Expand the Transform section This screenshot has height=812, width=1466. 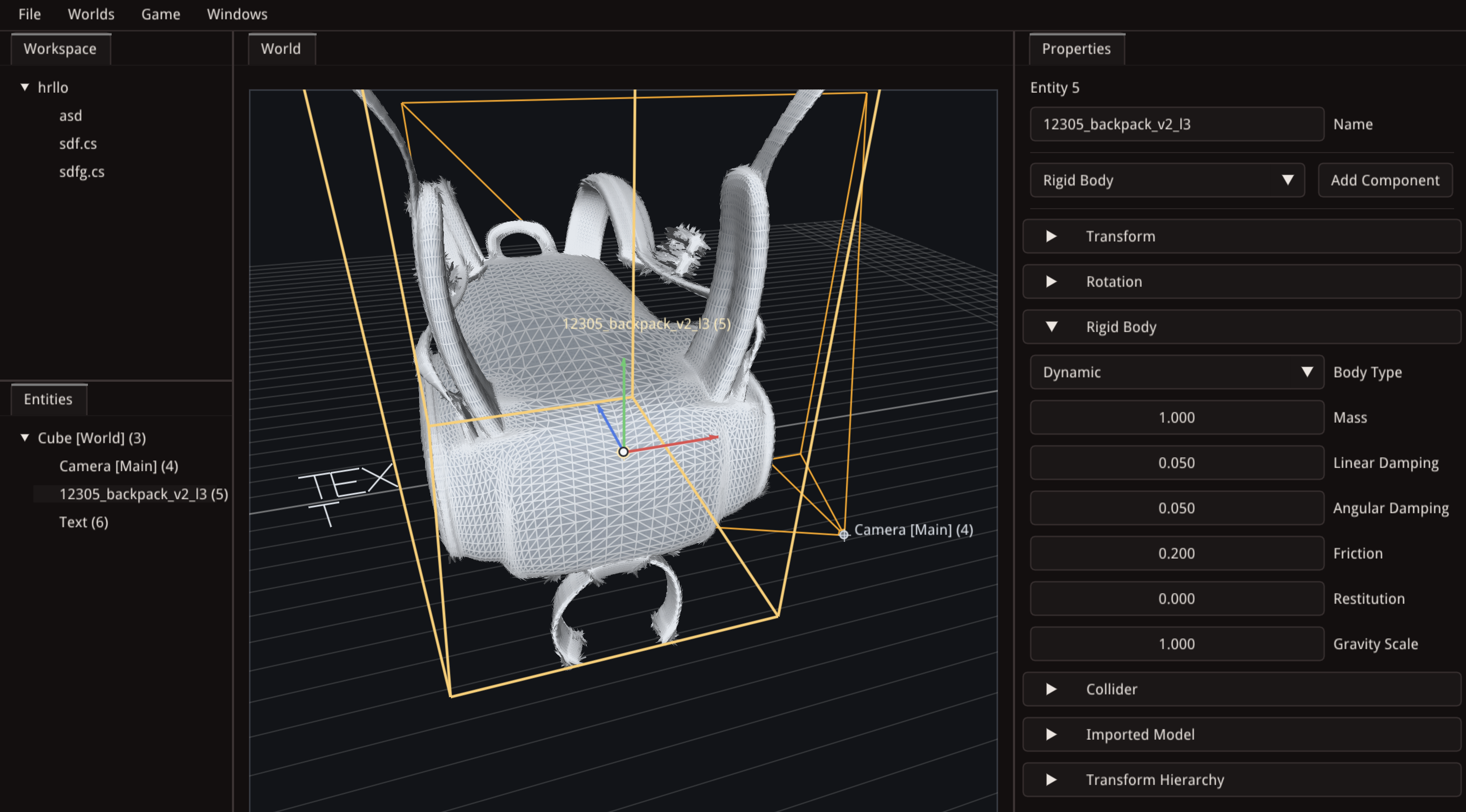tap(1051, 236)
